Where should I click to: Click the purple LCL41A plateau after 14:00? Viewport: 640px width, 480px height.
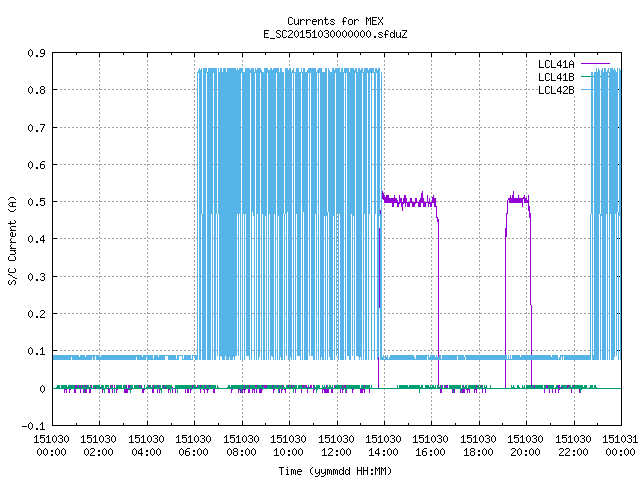tap(409, 201)
